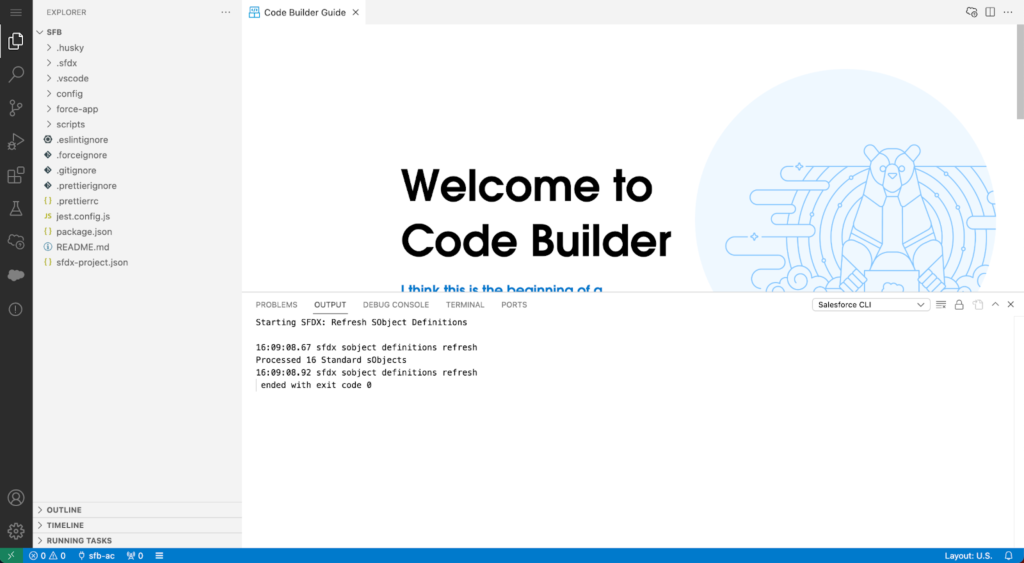Switch to the Debug Console tab

[x=396, y=304]
